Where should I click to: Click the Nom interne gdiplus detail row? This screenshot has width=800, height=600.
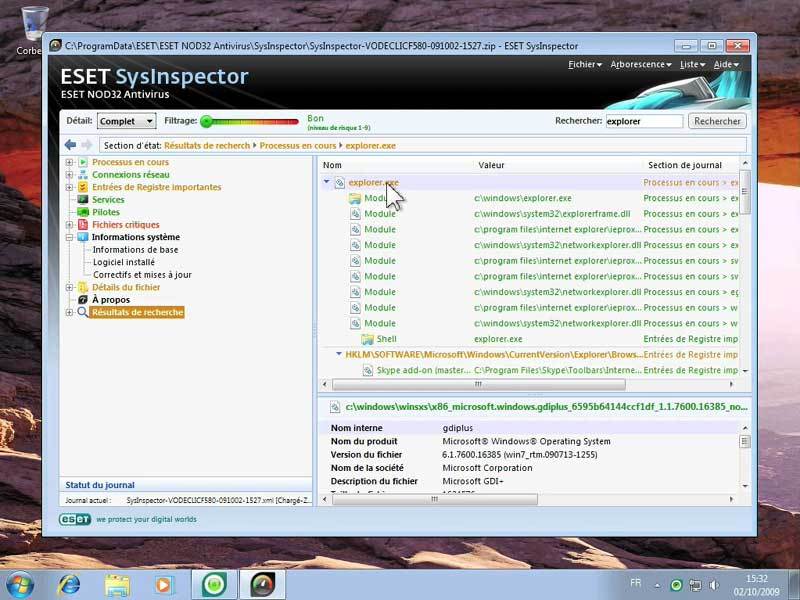tap(532, 428)
